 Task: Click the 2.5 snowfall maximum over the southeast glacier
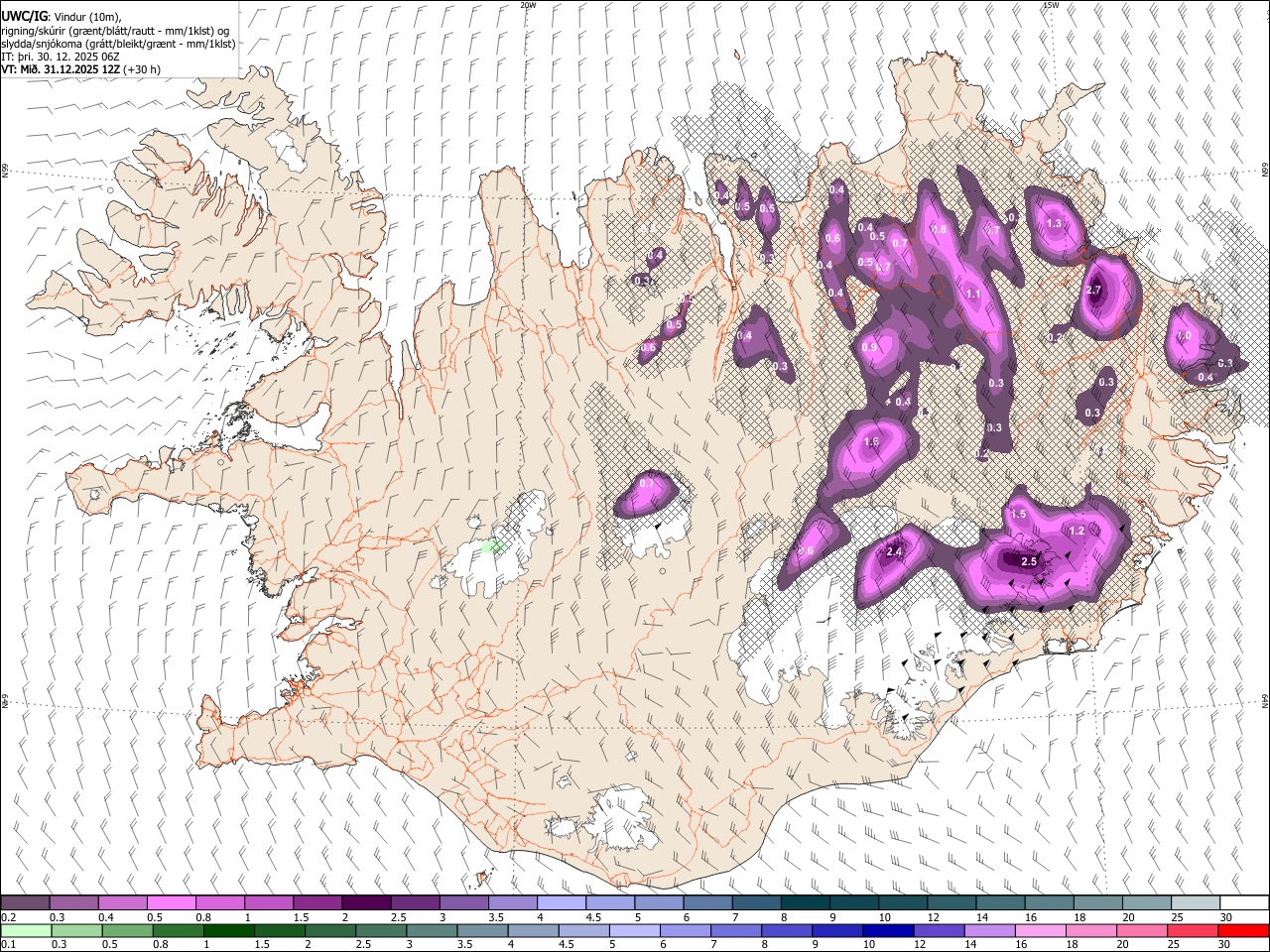pyautogui.click(x=1029, y=561)
